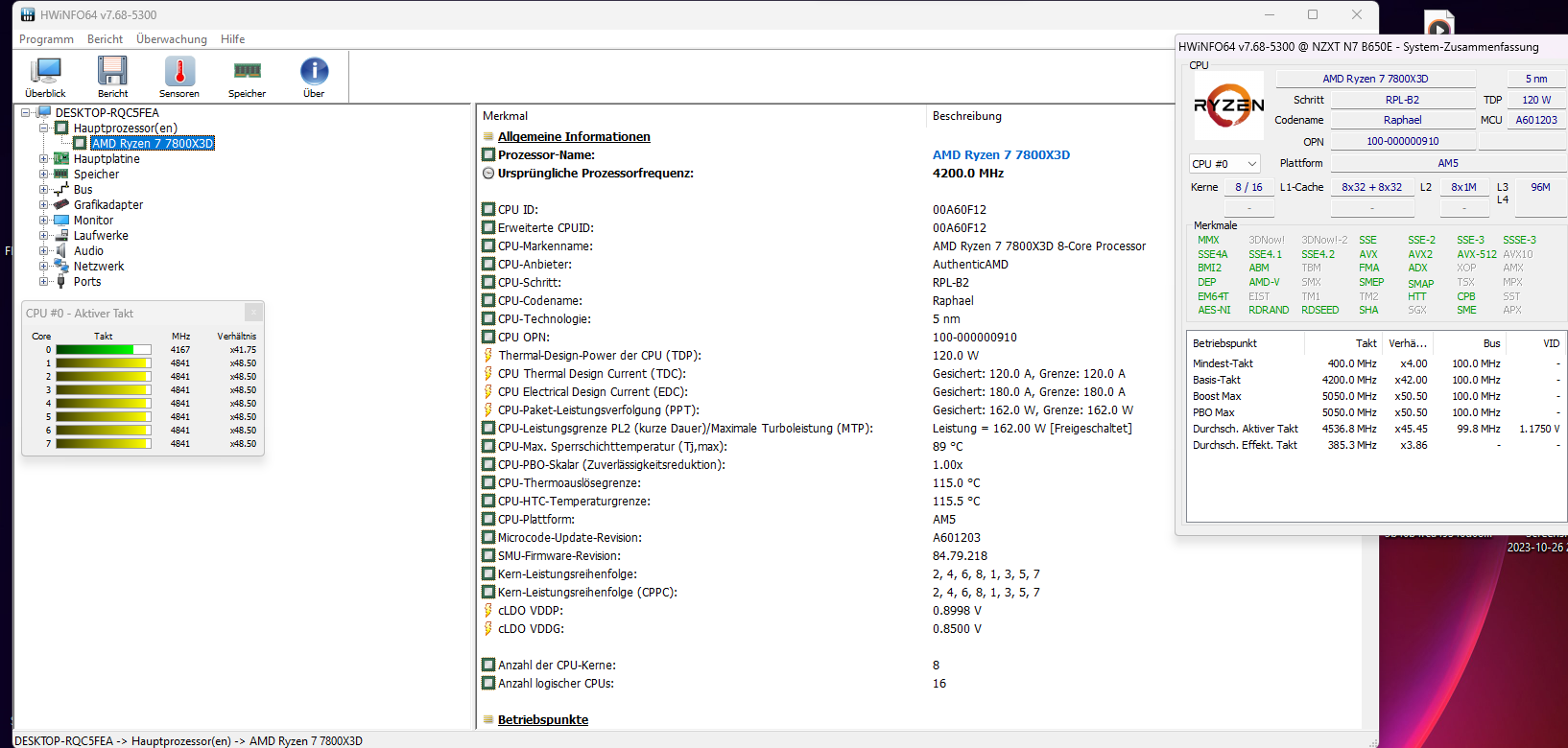Open the Überwachung menu
1568x748 pixels.
(172, 39)
